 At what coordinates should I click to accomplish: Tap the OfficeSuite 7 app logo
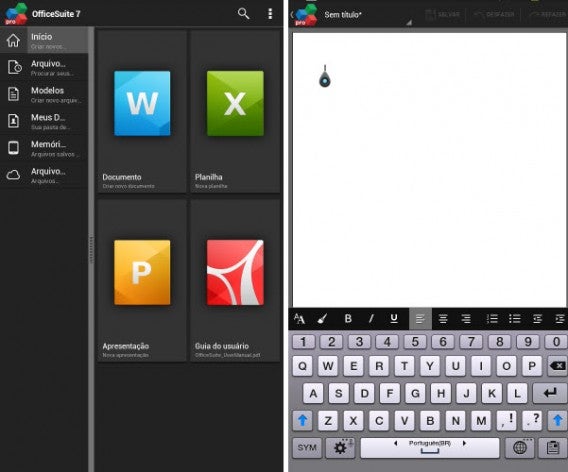click(x=16, y=14)
